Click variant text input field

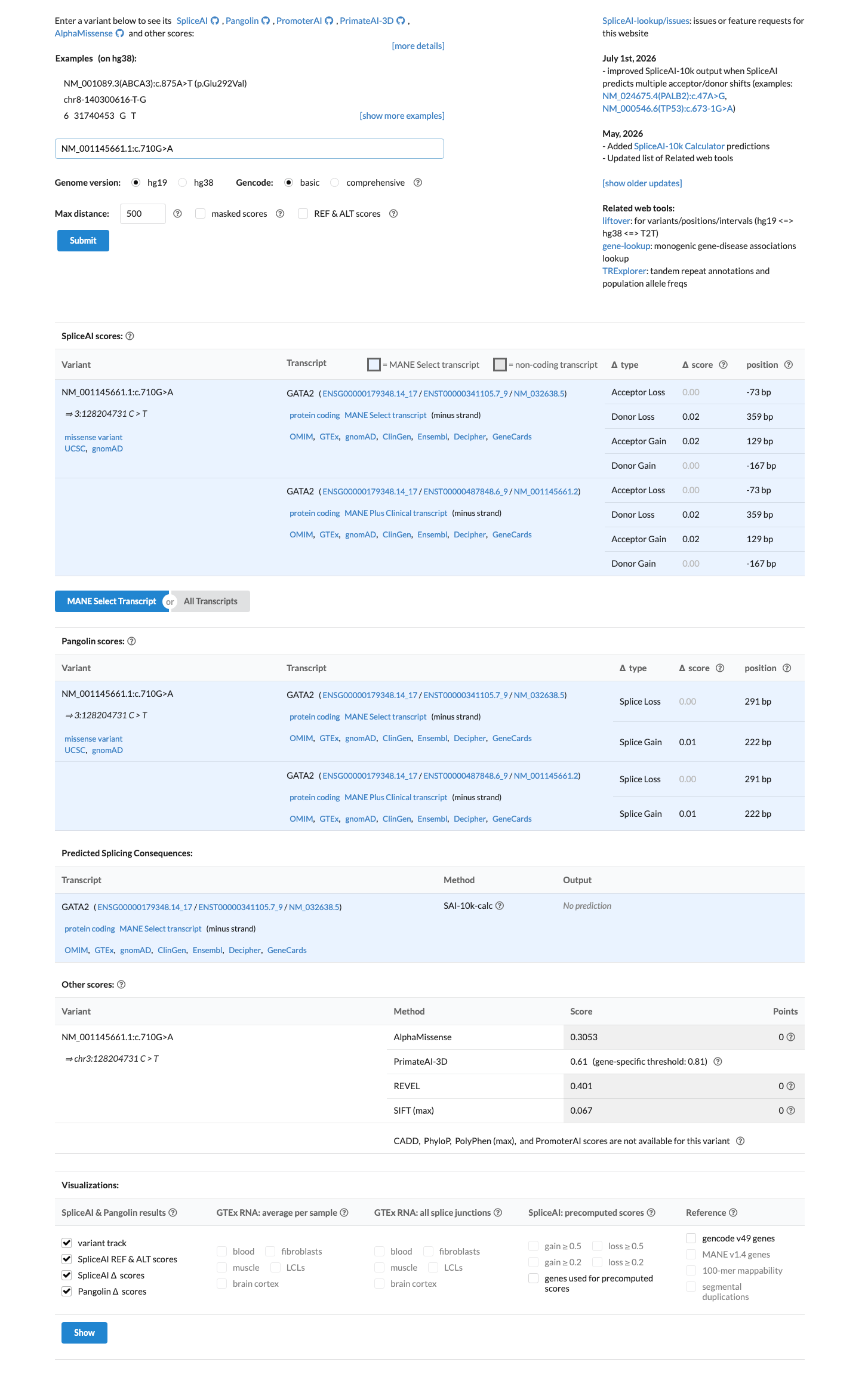(250, 149)
